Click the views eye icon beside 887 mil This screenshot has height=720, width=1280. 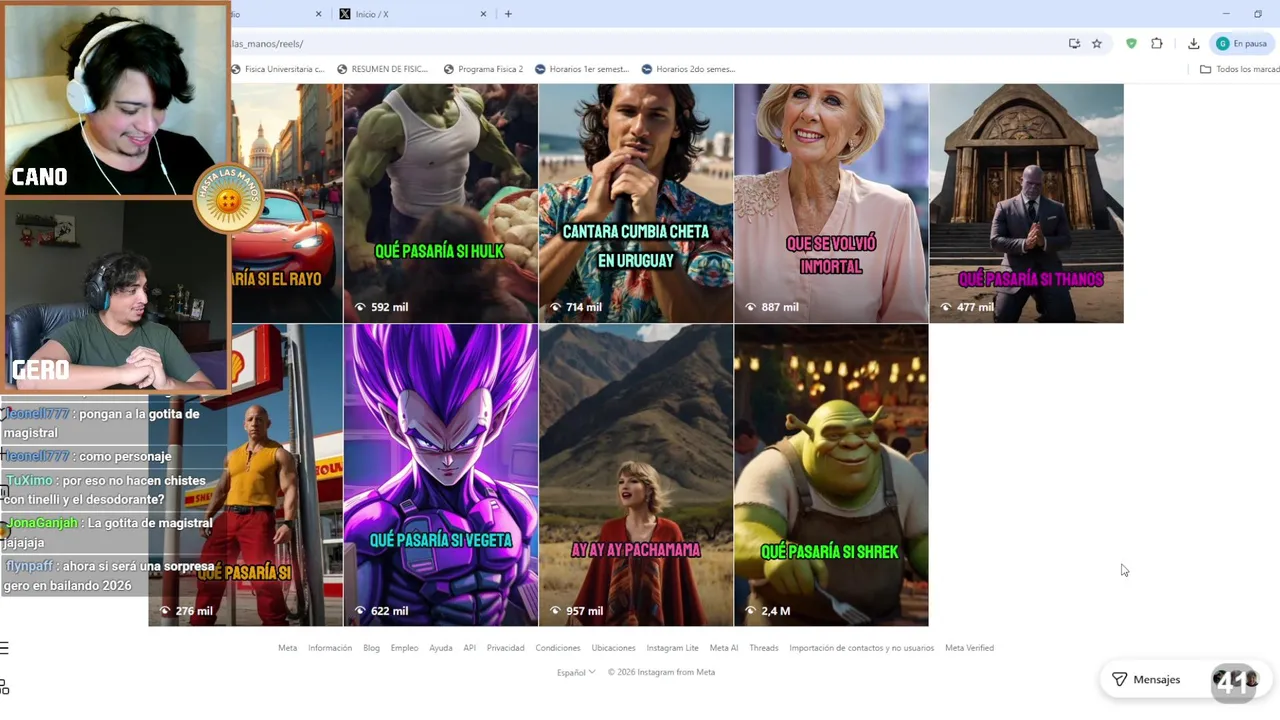click(x=751, y=307)
